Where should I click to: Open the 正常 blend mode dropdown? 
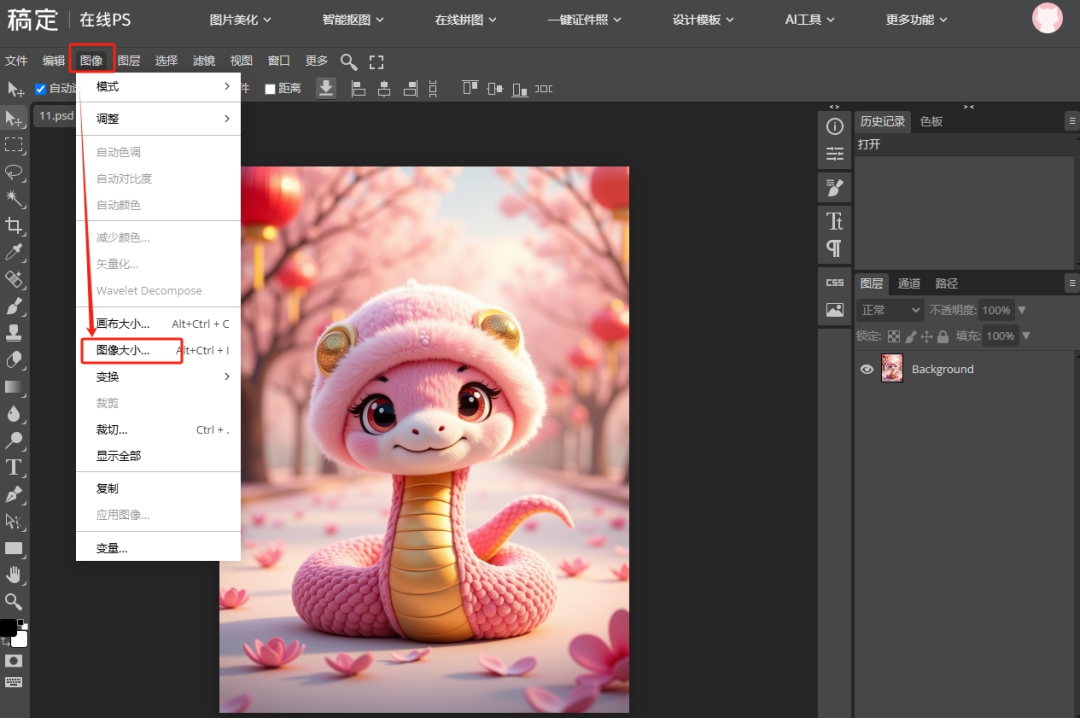click(x=889, y=311)
